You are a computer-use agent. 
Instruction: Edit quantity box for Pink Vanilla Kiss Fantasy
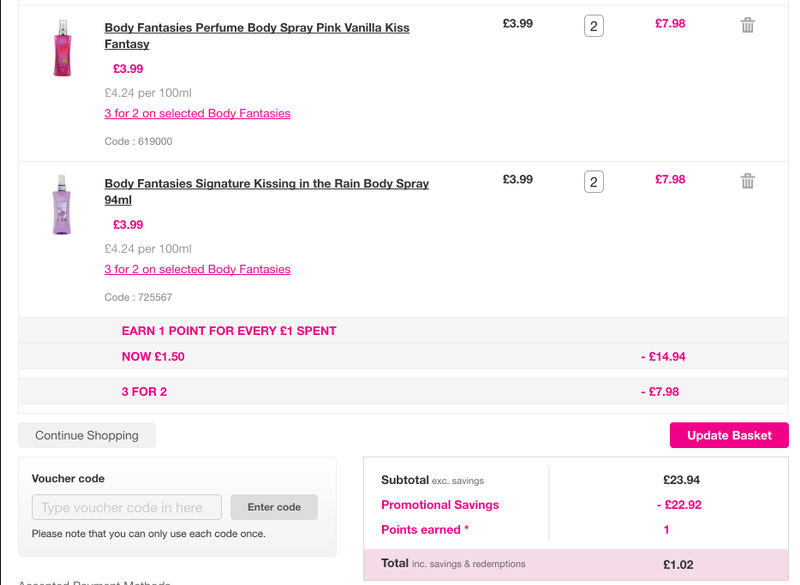(x=593, y=26)
